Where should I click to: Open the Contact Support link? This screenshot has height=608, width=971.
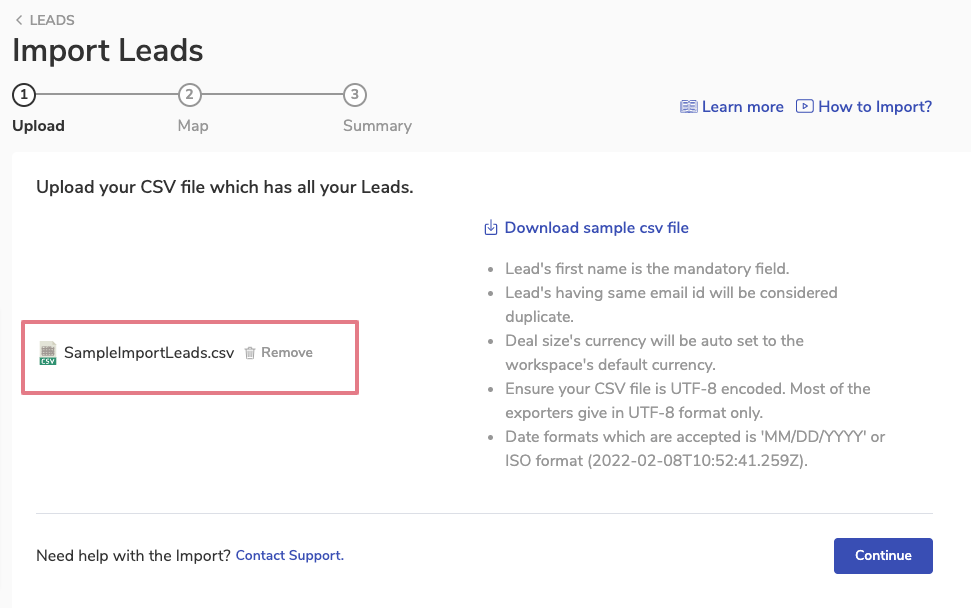(289, 555)
